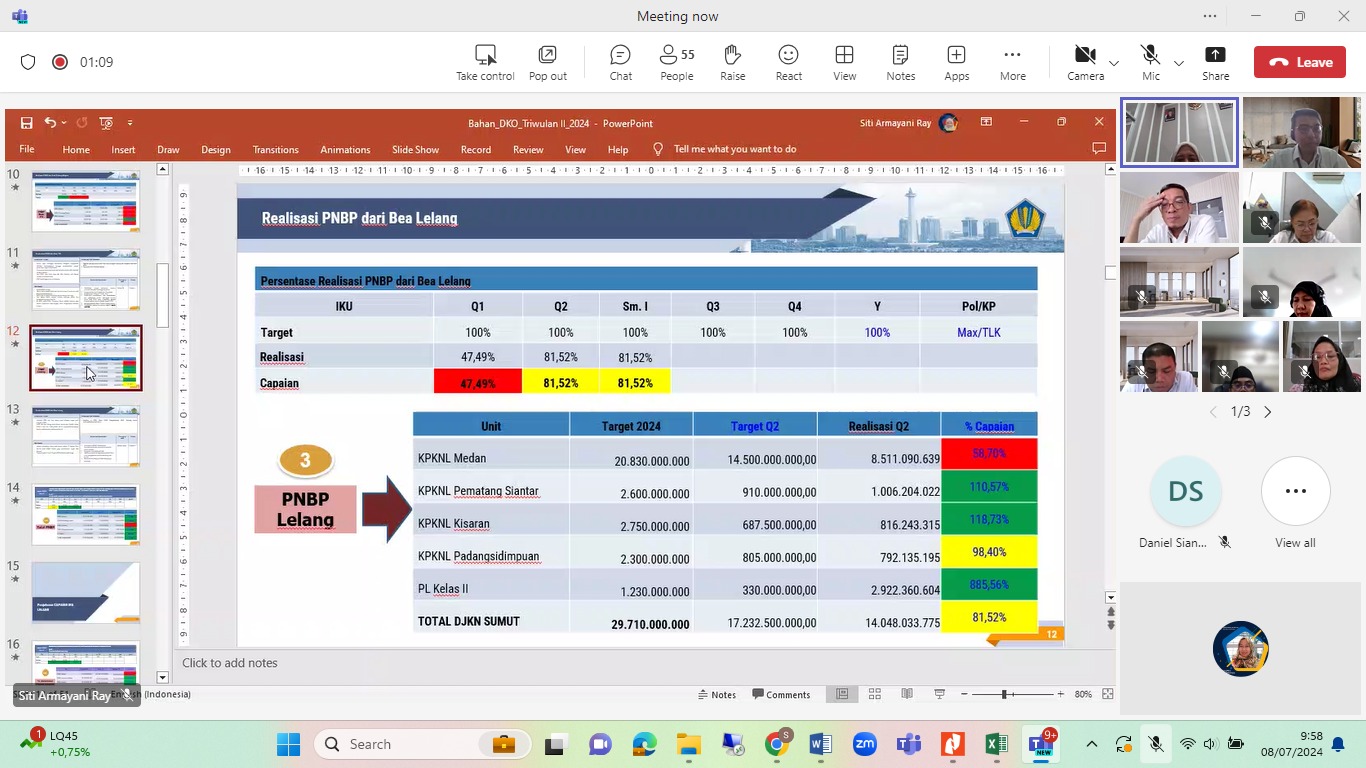The image size is (1366, 768).
Task: Open the View layout menu
Action: click(x=844, y=62)
